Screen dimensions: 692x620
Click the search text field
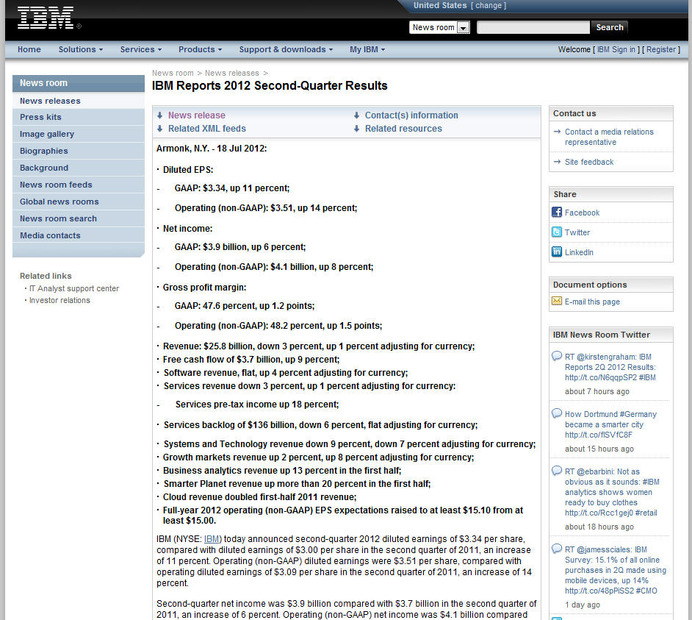[533, 27]
